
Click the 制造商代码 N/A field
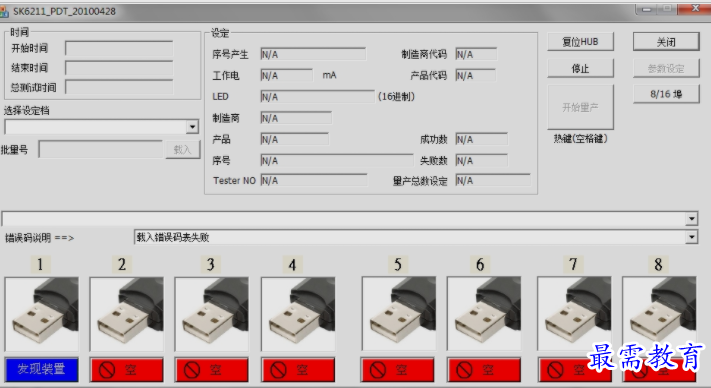(476, 54)
